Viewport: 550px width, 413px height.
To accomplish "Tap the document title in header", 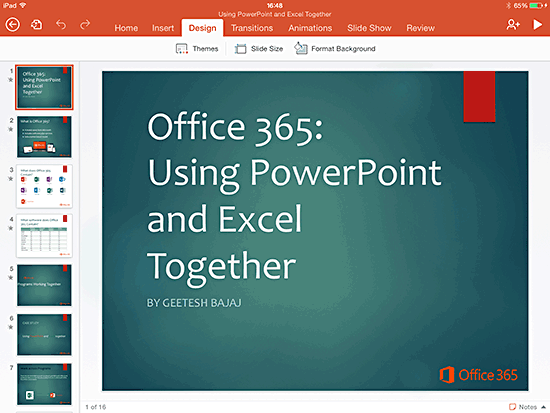I will coord(275,14).
